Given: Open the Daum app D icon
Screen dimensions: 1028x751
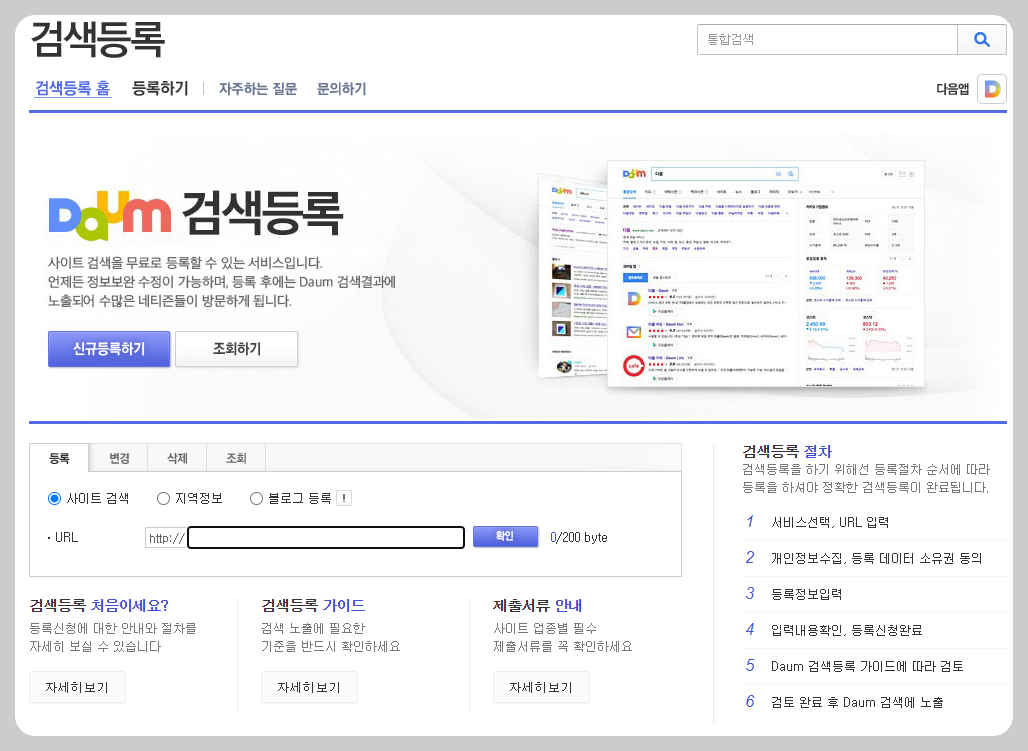Looking at the screenshot, I should click(x=992, y=89).
